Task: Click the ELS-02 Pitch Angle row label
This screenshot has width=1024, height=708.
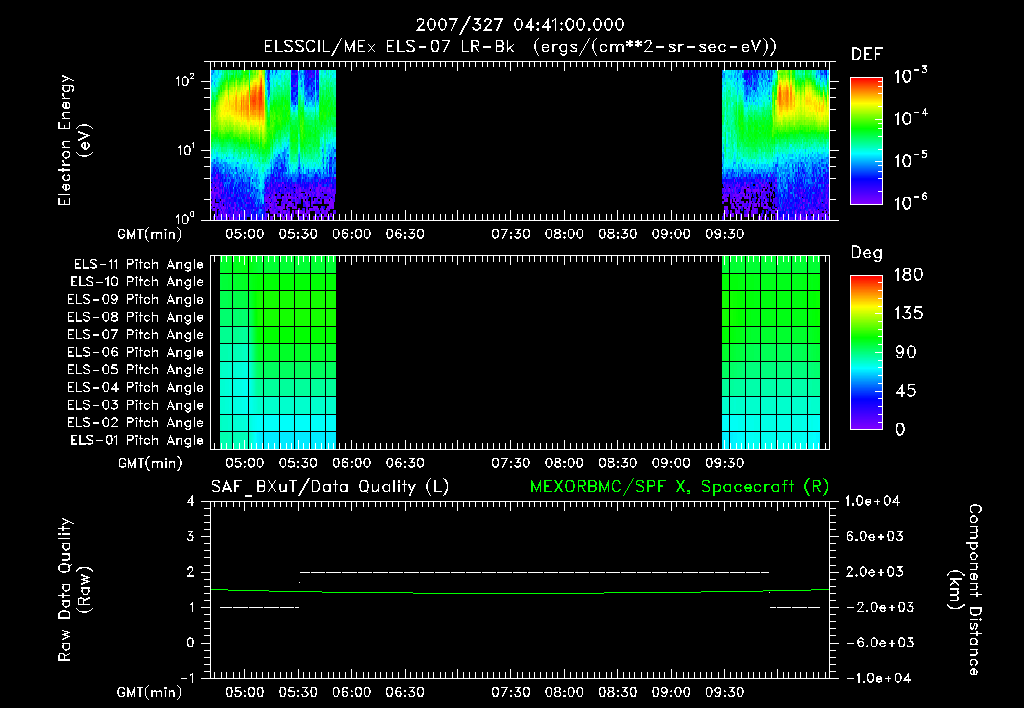Action: click(x=135, y=423)
